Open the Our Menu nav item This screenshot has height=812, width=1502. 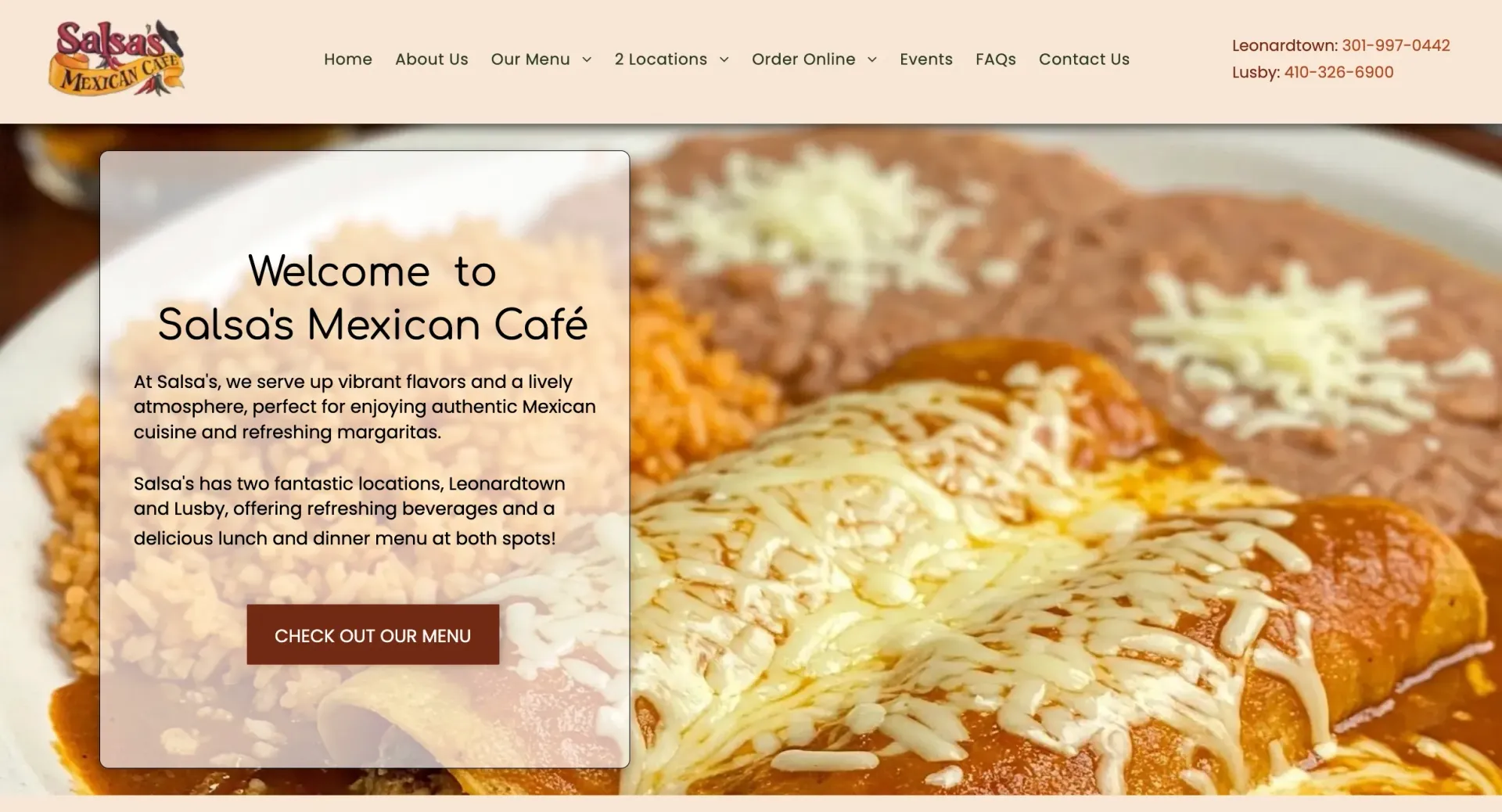[530, 59]
